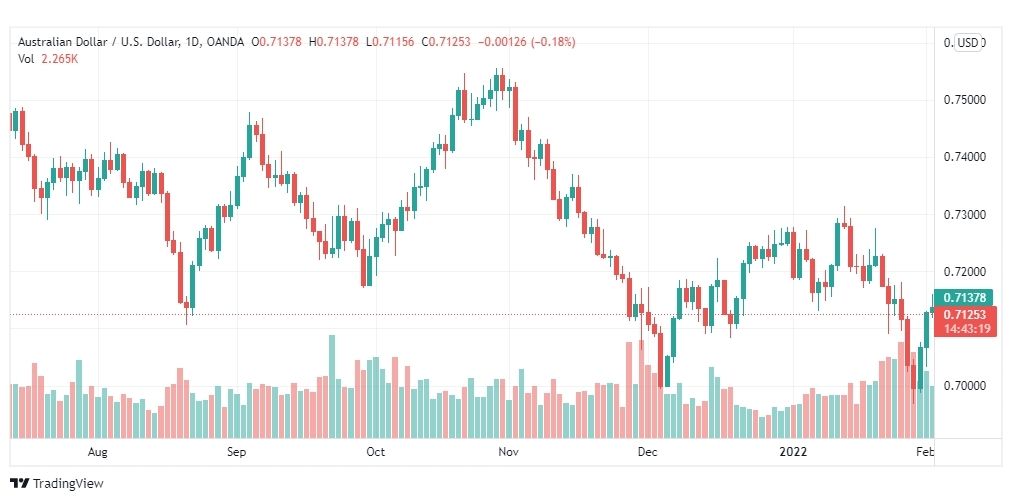Select the Dec label on time axis
1012x501 pixels.
point(647,452)
